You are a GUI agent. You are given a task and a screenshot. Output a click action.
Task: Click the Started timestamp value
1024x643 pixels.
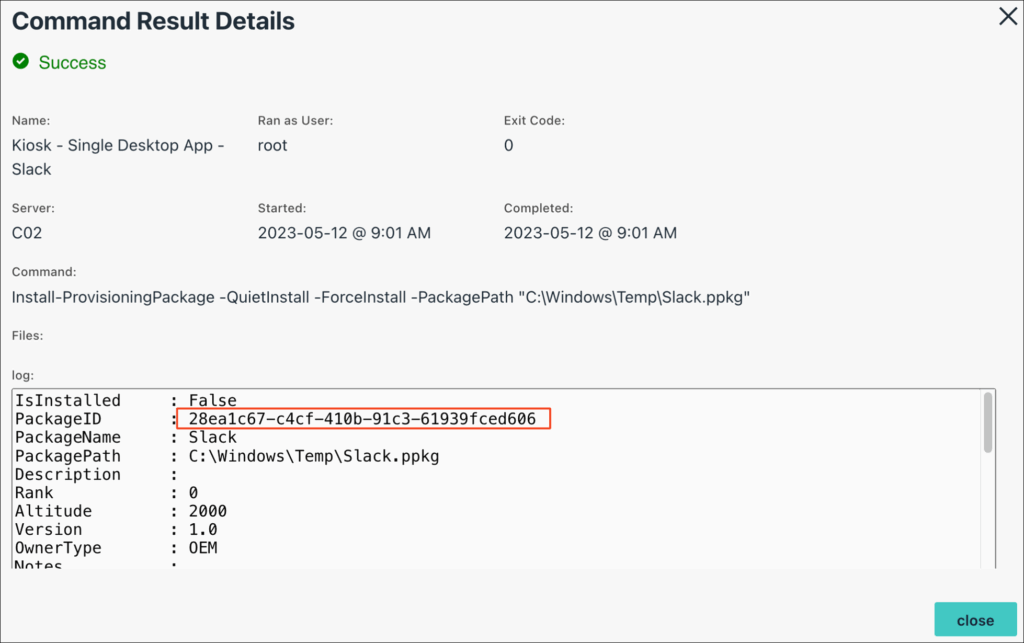(344, 233)
